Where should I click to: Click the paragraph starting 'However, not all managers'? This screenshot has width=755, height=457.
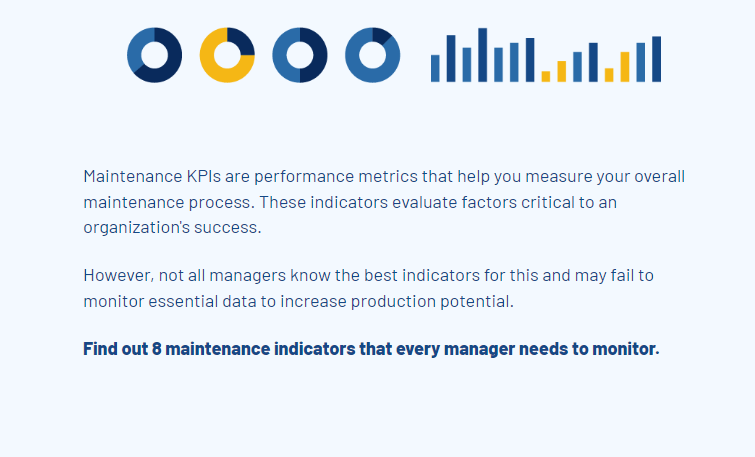(x=368, y=288)
